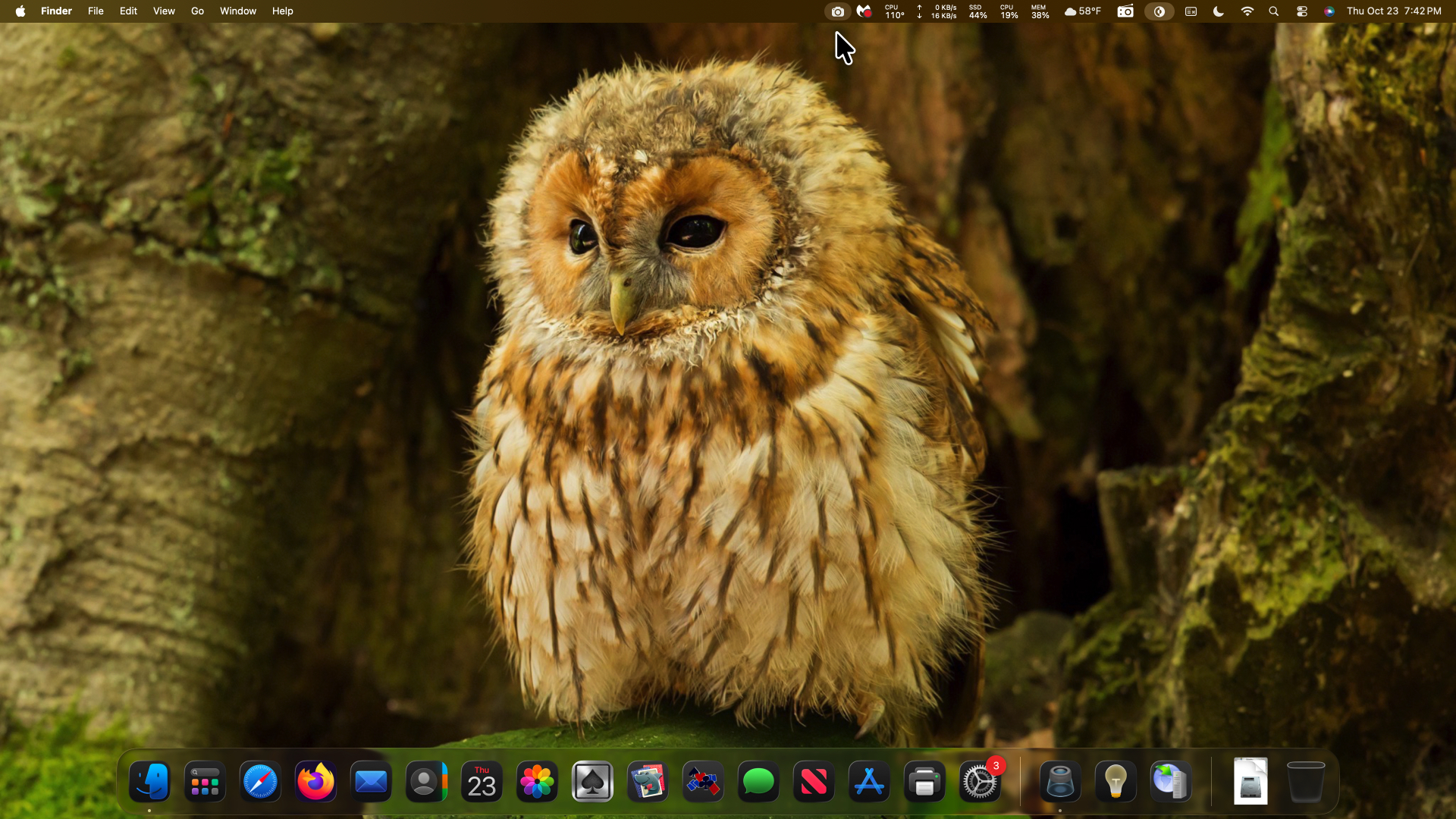This screenshot has height=819, width=1456.
Task: Expand the 58°F weather menu item
Action: [x=1082, y=11]
